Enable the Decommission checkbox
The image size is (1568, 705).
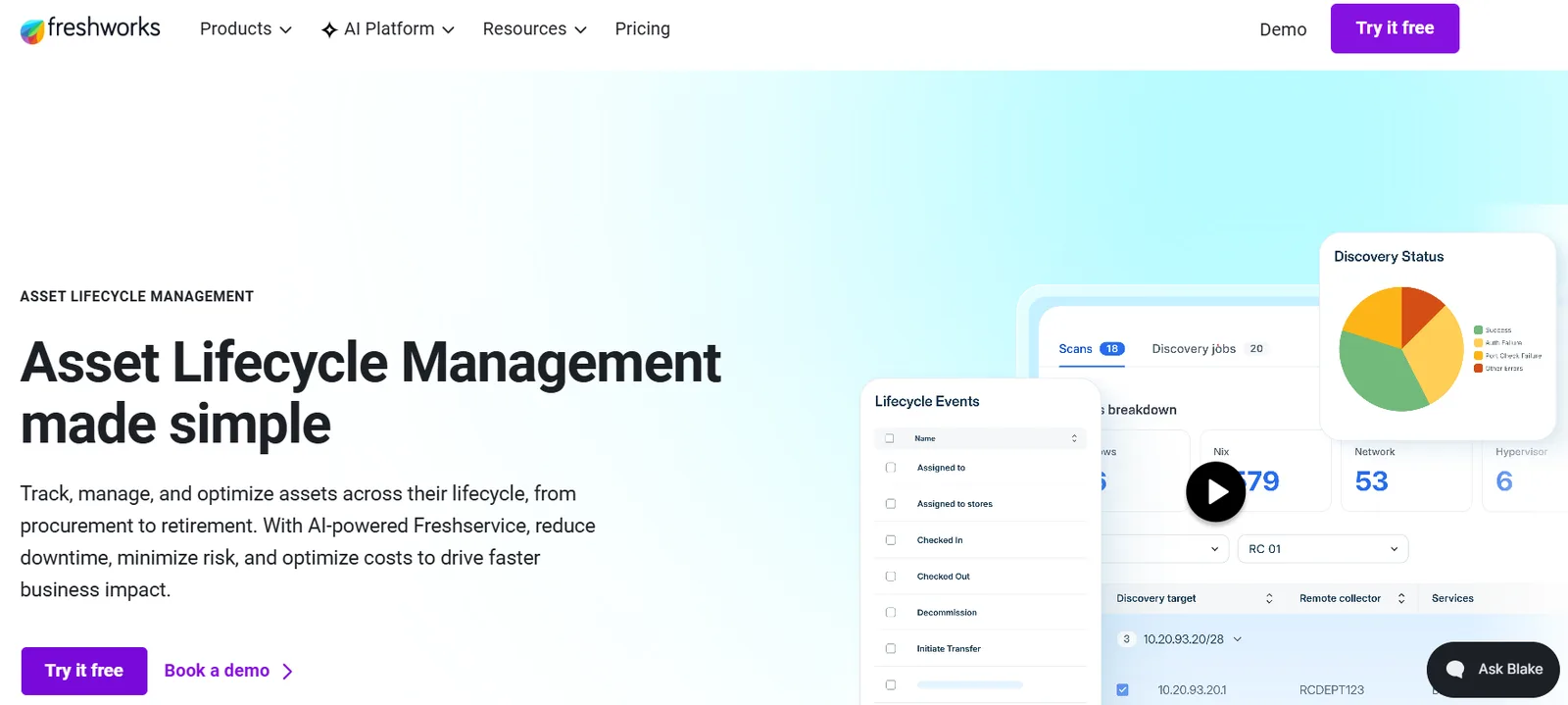(891, 613)
